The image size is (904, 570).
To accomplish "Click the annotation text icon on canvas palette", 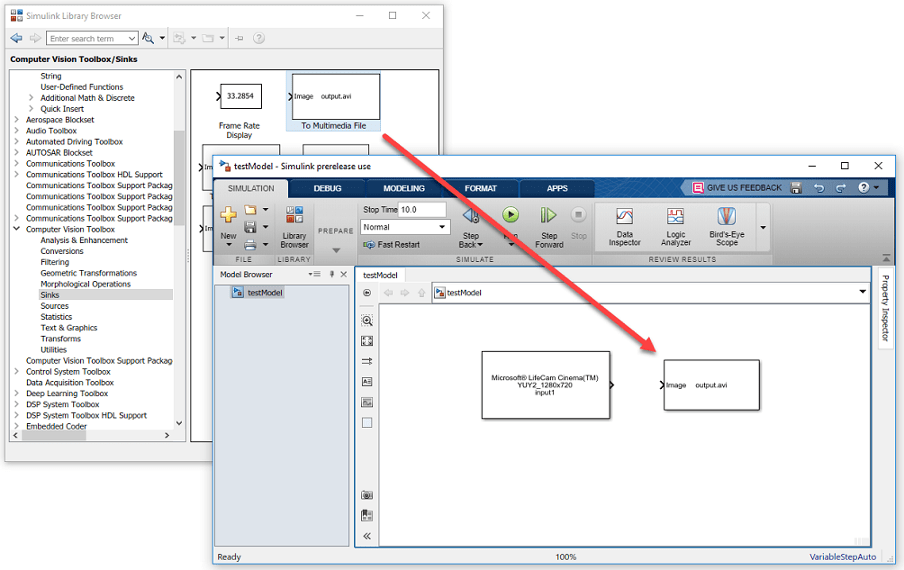I will (x=367, y=382).
